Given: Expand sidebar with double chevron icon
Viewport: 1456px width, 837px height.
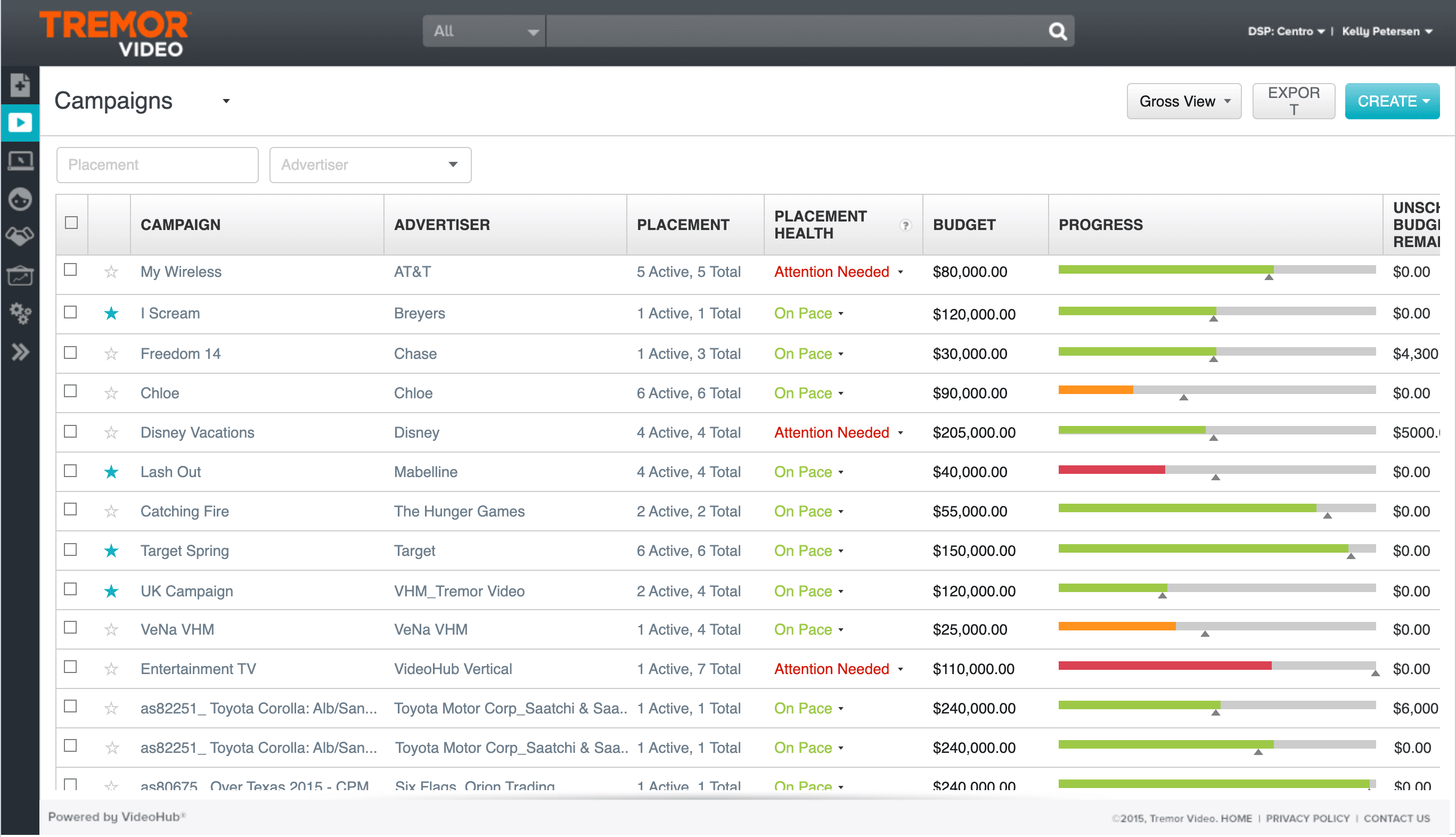Looking at the screenshot, I should pos(20,351).
